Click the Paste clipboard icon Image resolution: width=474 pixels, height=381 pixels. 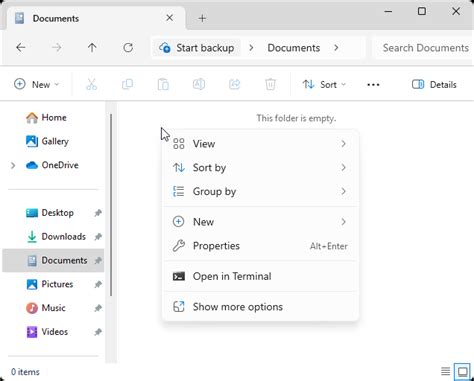pos(163,84)
